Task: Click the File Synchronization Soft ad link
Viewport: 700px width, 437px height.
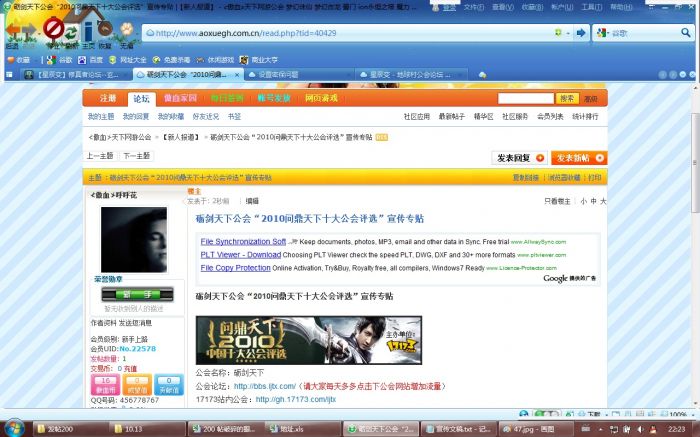Action: coord(243,242)
